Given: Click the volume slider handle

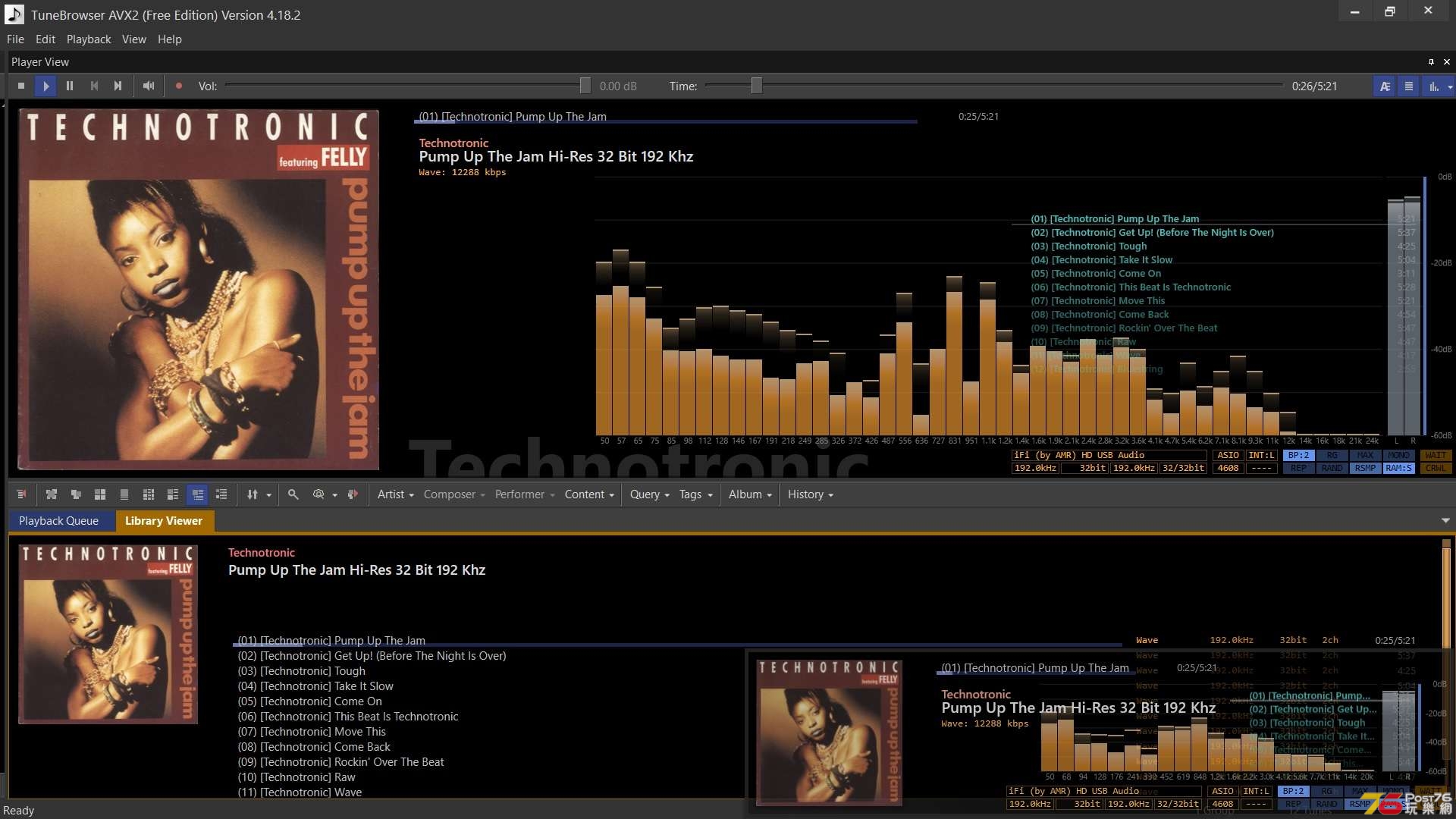Looking at the screenshot, I should click(x=585, y=86).
